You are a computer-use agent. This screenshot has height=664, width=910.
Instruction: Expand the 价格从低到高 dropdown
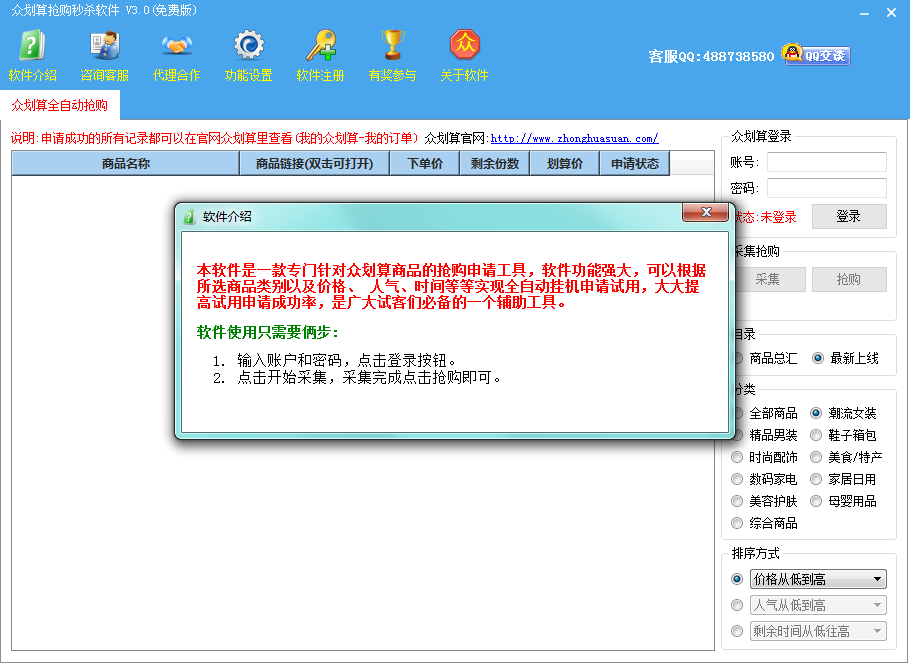click(x=818, y=579)
